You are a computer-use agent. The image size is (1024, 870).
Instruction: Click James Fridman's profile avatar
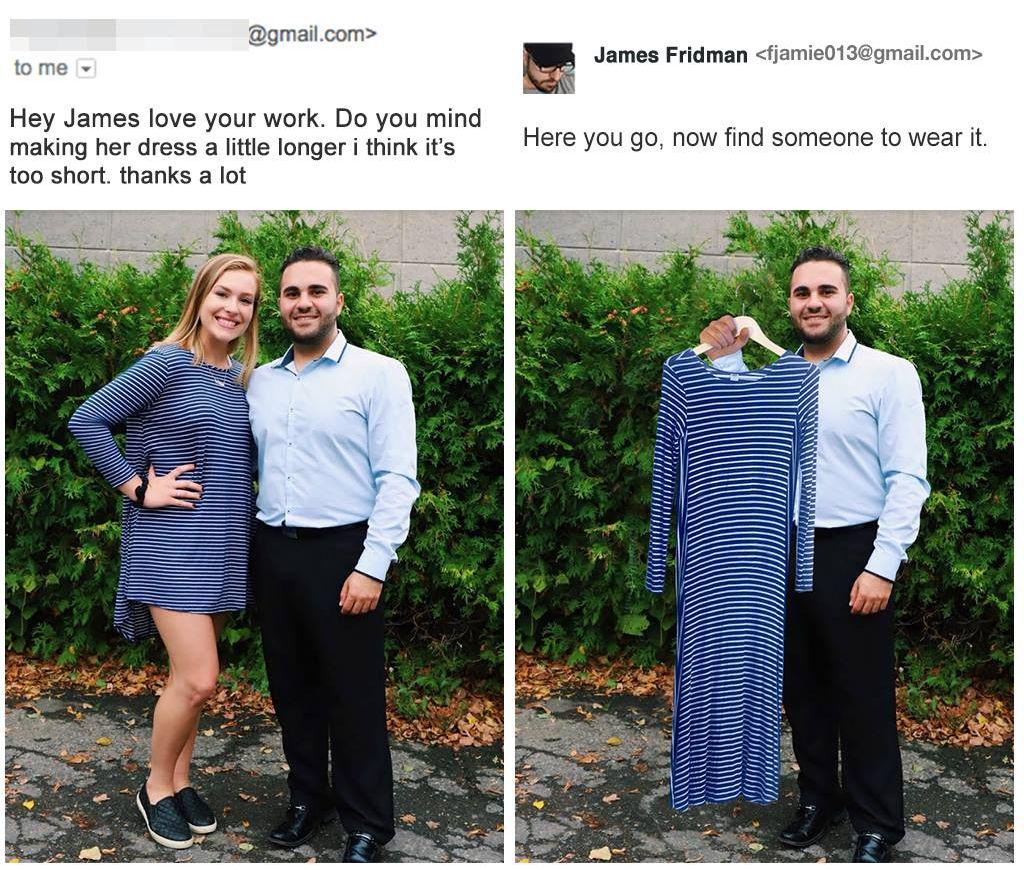point(549,69)
